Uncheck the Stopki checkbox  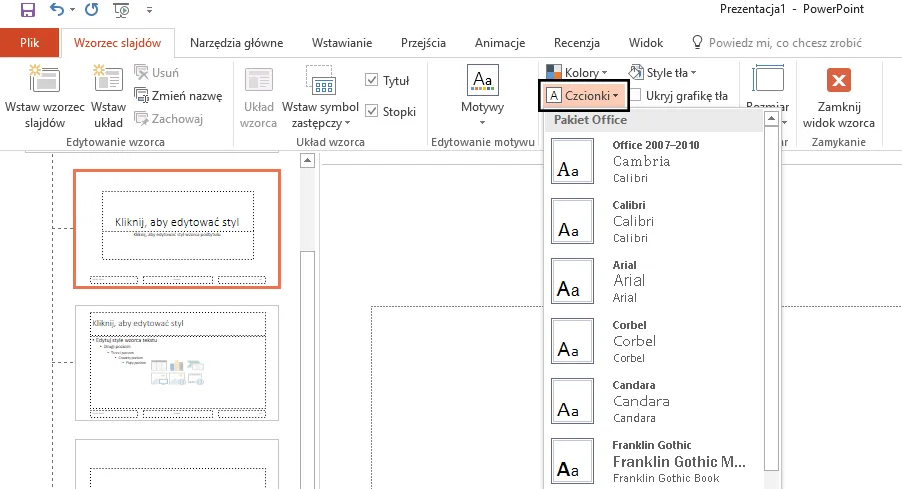372,111
